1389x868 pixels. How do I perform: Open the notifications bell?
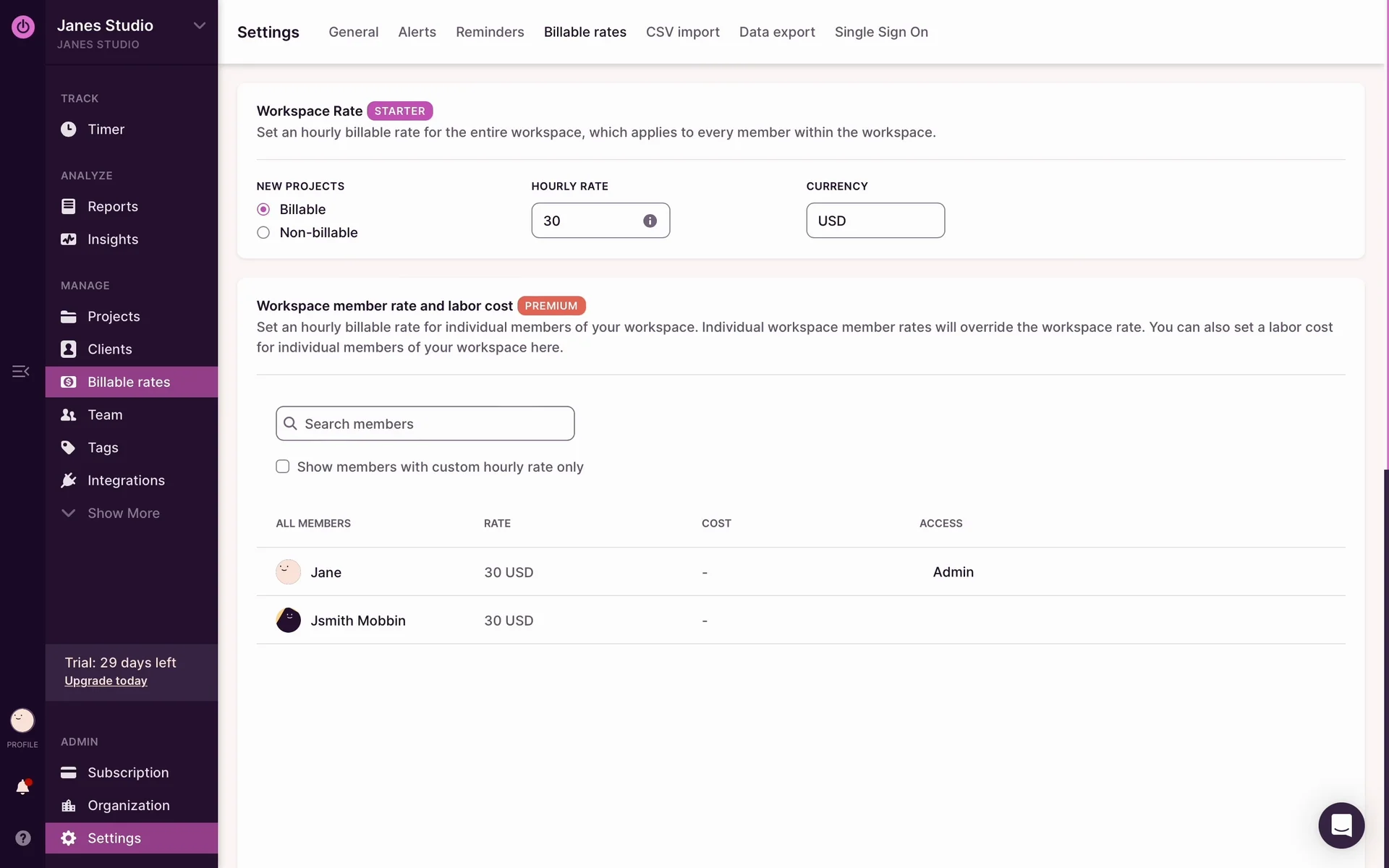click(22, 787)
